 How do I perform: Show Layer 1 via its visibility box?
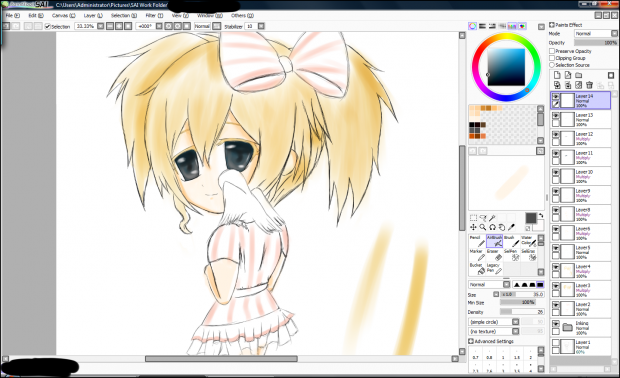556,343
